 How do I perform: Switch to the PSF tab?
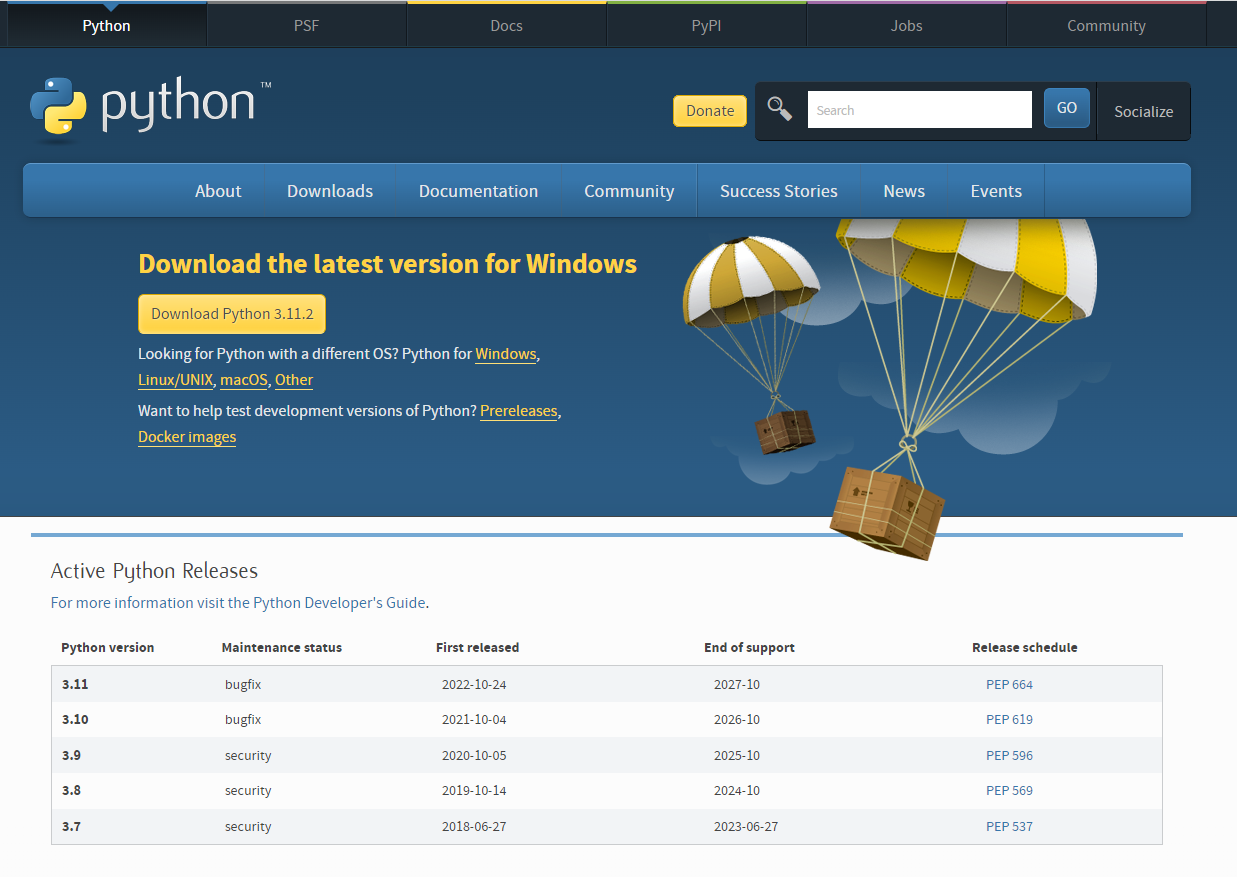pyautogui.click(x=306, y=25)
